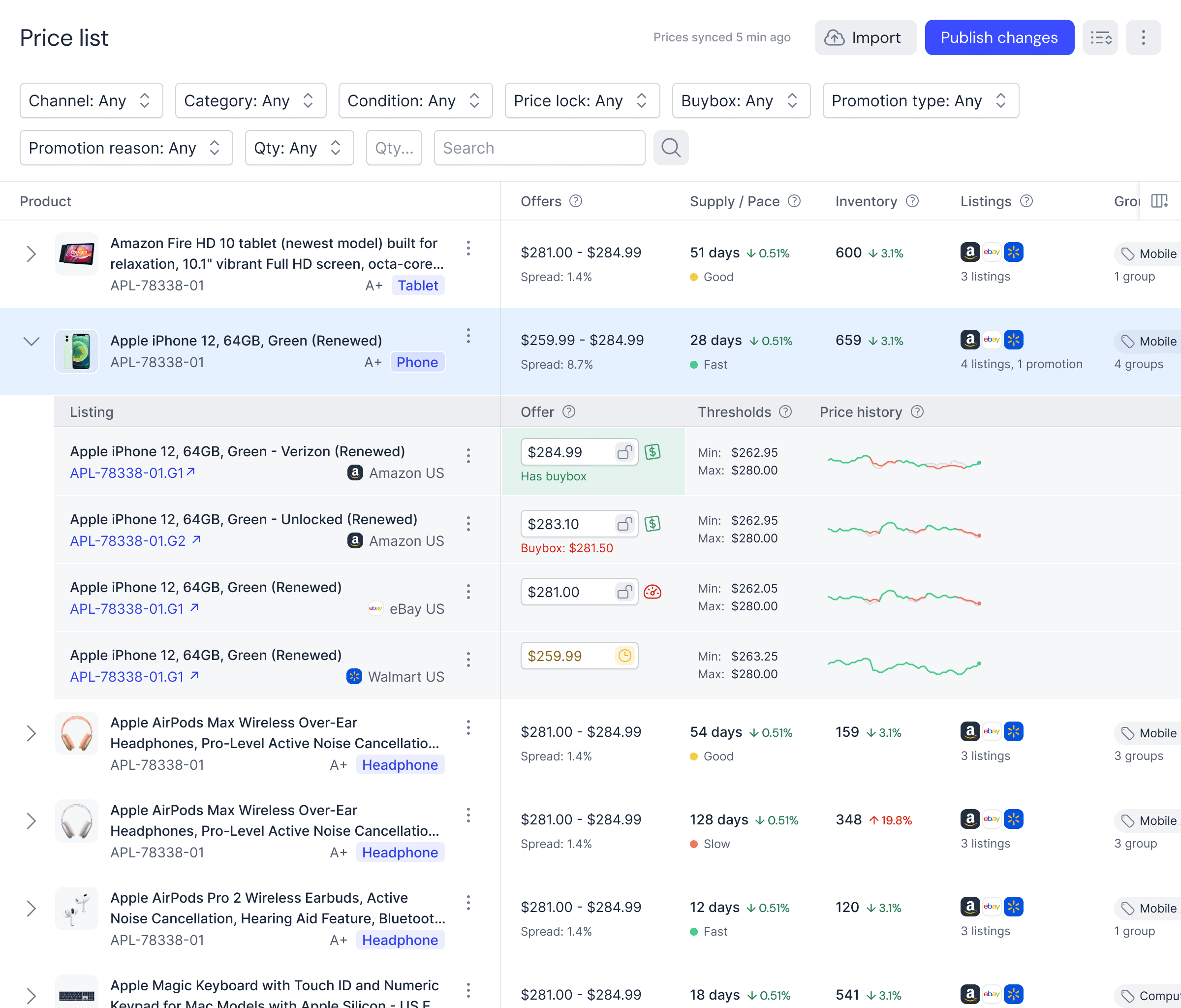Toggle price lock on $284.99 offer
This screenshot has width=1181, height=1008.
(x=624, y=452)
